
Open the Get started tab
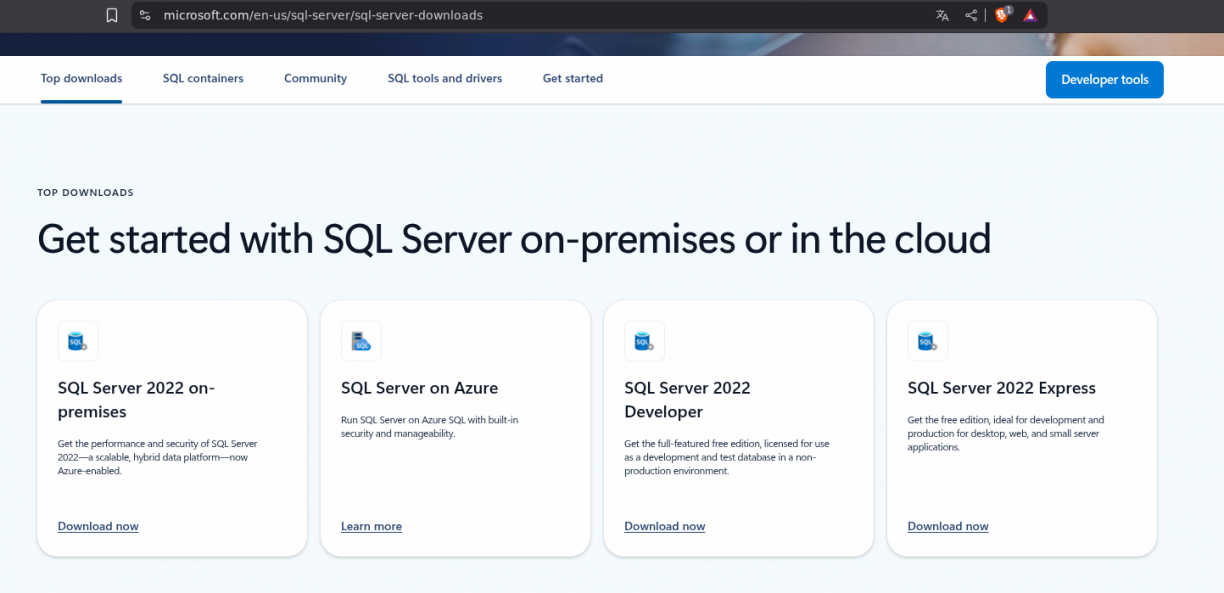click(573, 78)
